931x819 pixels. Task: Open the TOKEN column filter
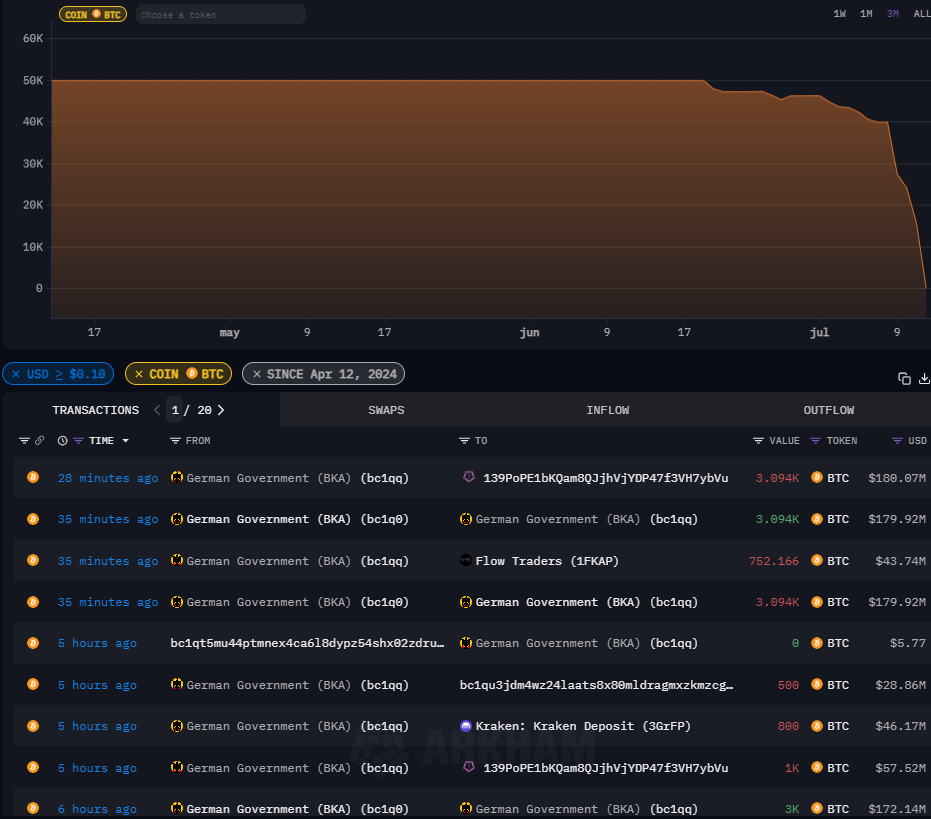coord(815,441)
